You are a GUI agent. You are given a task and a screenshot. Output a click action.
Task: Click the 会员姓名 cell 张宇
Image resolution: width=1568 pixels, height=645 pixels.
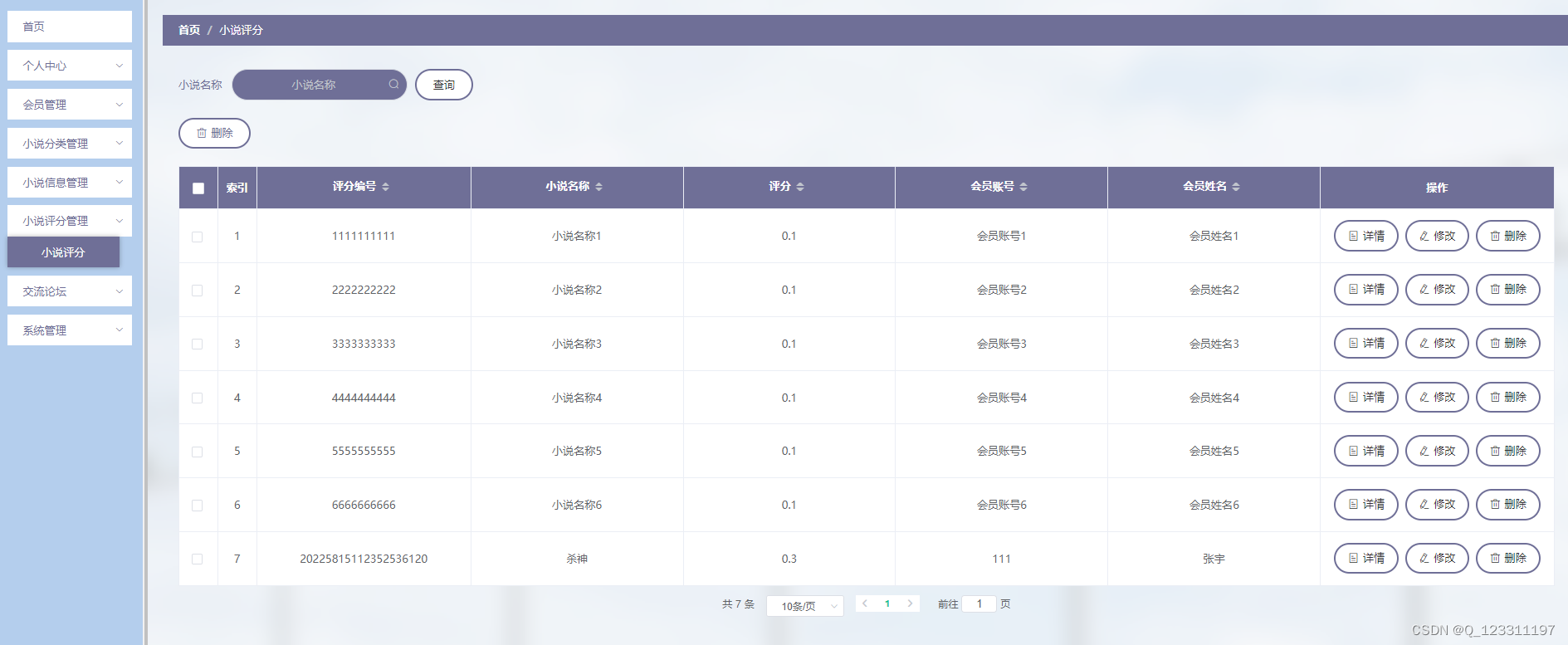click(1214, 559)
